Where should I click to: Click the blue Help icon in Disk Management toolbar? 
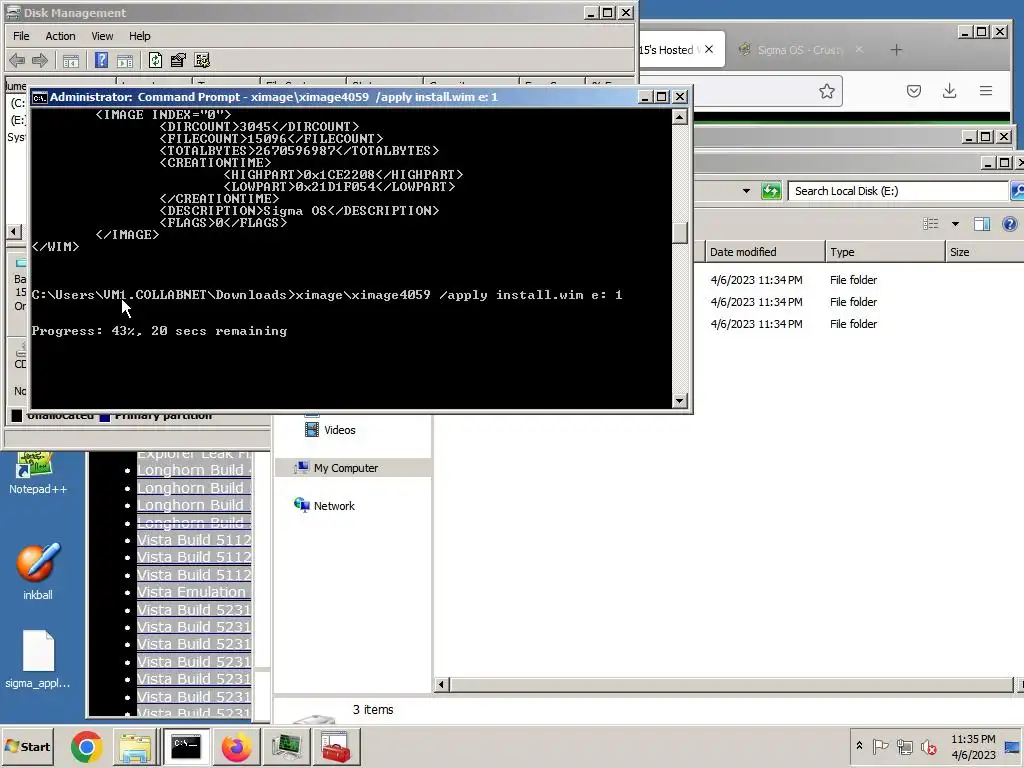101,60
